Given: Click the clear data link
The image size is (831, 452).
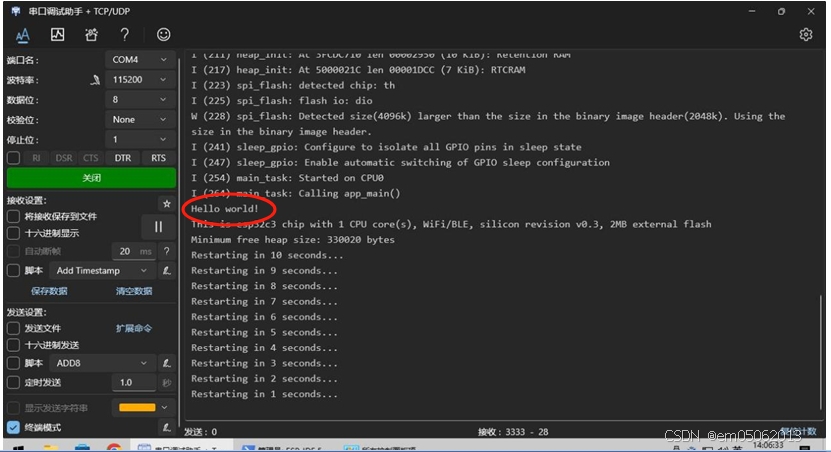Looking at the screenshot, I should (x=134, y=291).
